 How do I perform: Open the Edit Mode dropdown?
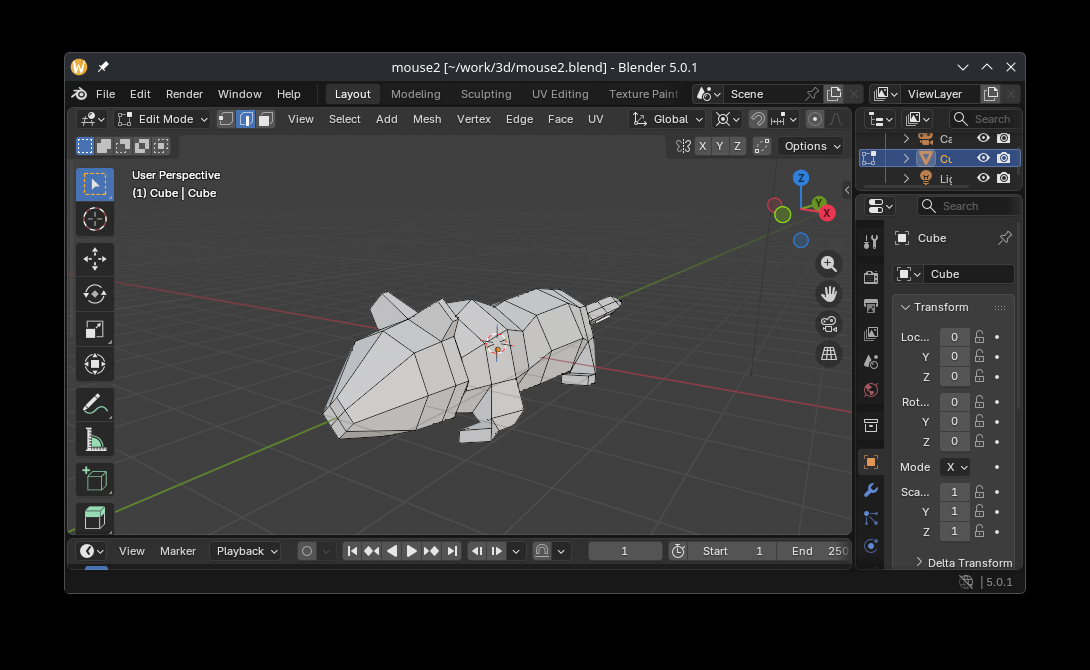pyautogui.click(x=163, y=119)
